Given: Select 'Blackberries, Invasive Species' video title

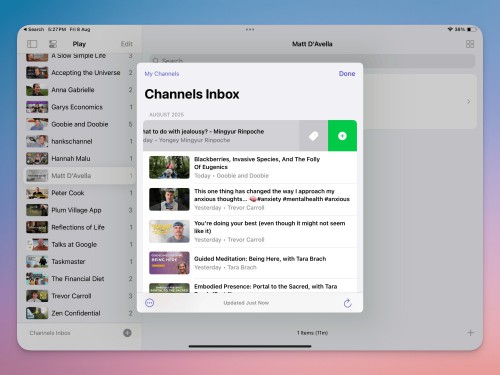Looking at the screenshot, I should click(257, 163).
